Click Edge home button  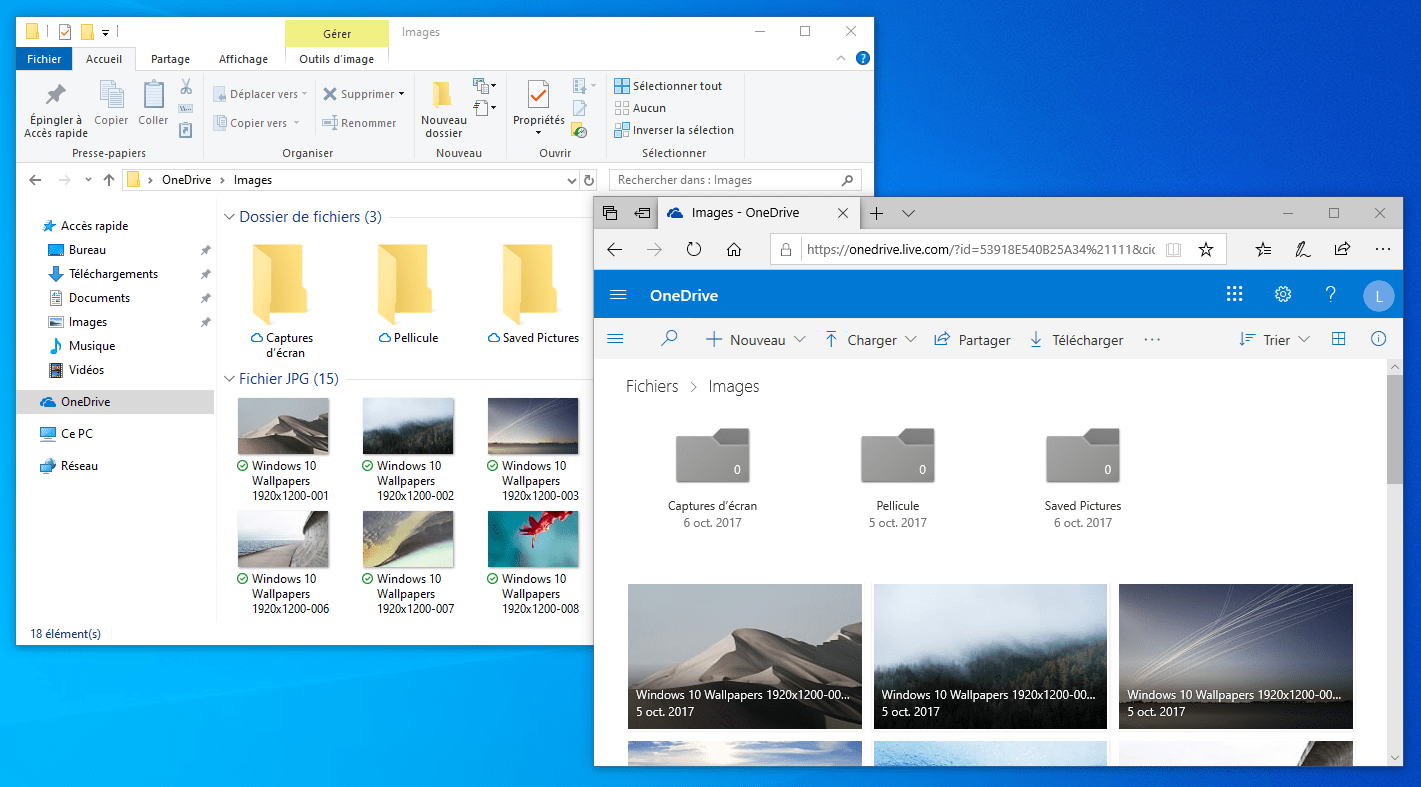tap(734, 249)
